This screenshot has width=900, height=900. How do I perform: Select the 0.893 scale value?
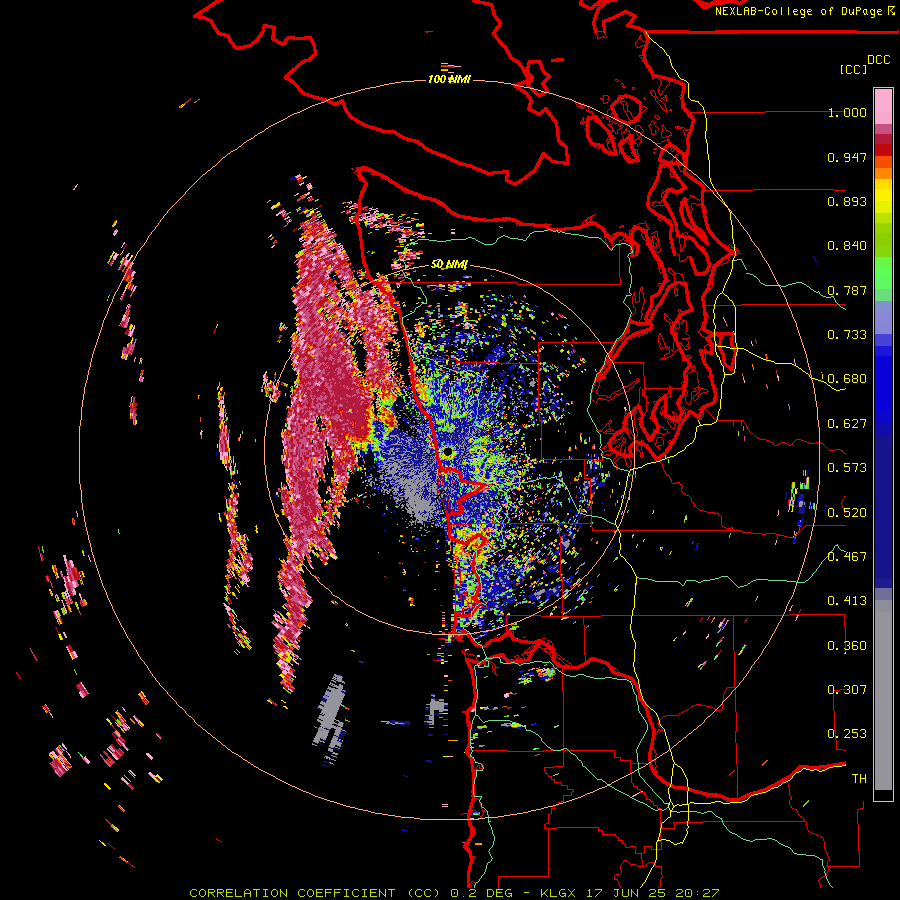tap(847, 201)
